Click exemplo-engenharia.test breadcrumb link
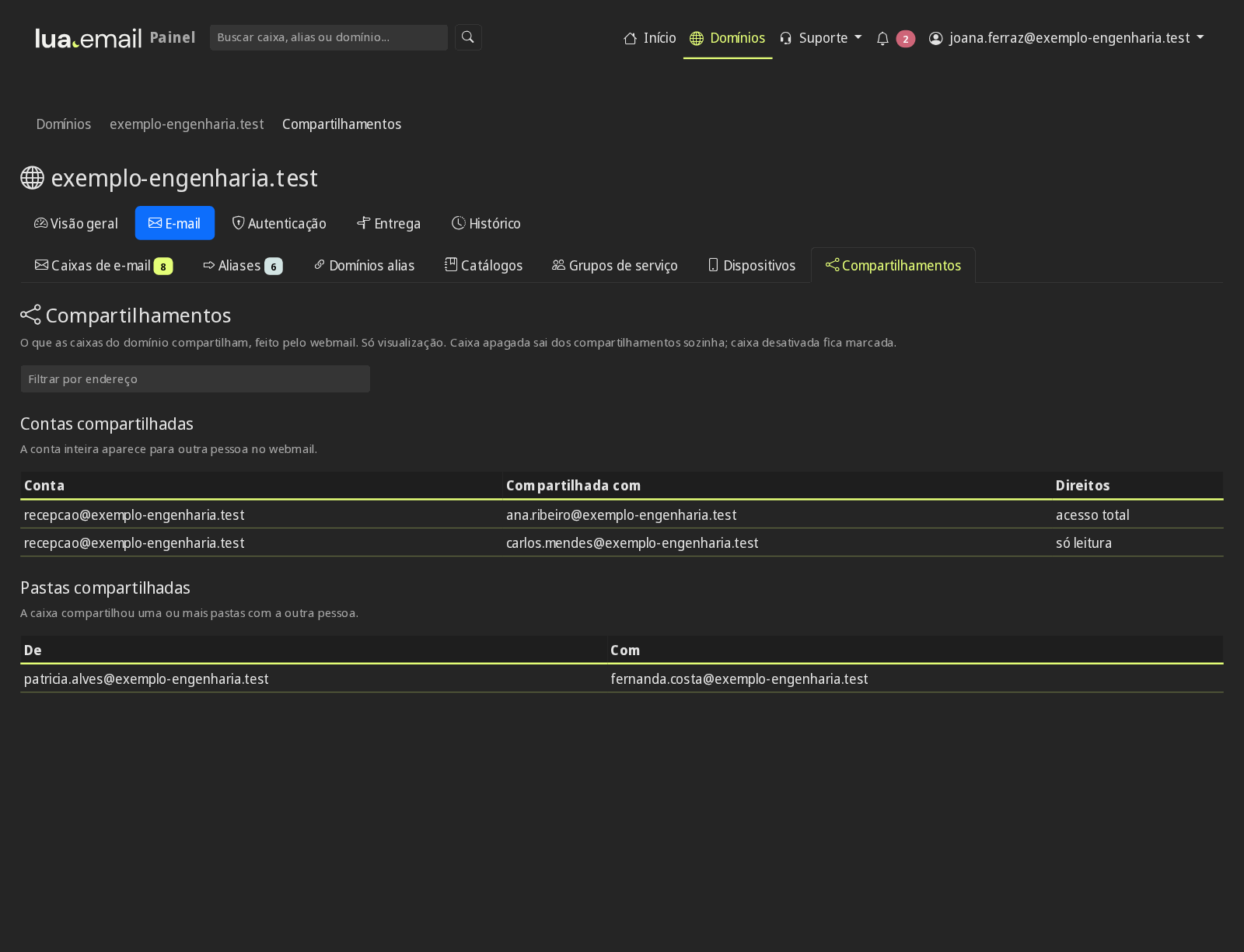This screenshot has height=952, width=1244. (187, 124)
